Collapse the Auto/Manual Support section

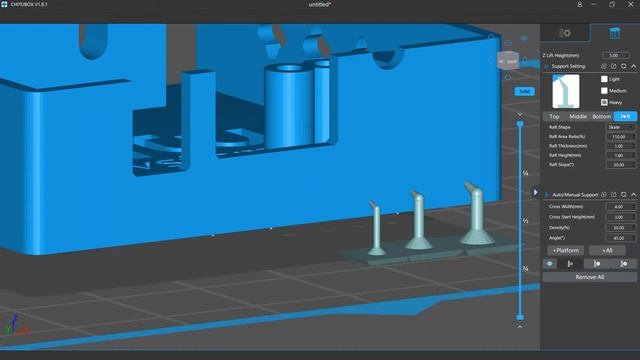click(633, 195)
